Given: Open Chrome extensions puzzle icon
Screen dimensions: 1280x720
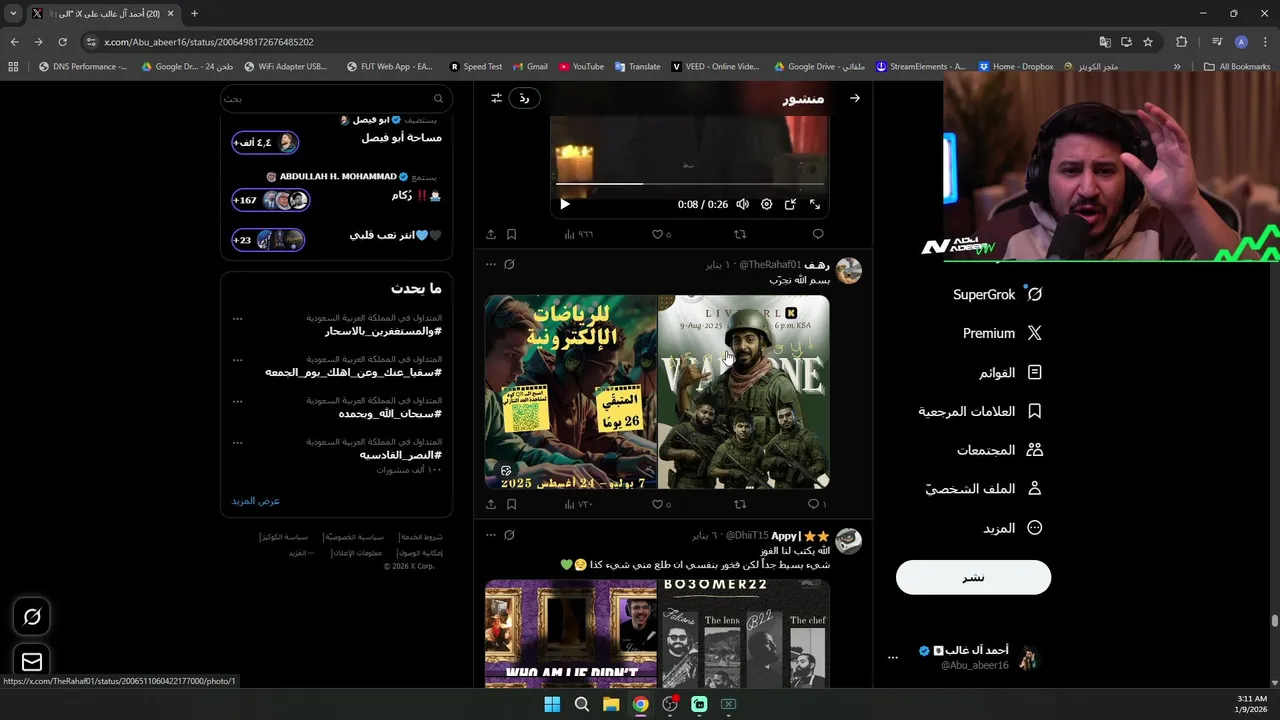Looking at the screenshot, I should [x=1181, y=42].
